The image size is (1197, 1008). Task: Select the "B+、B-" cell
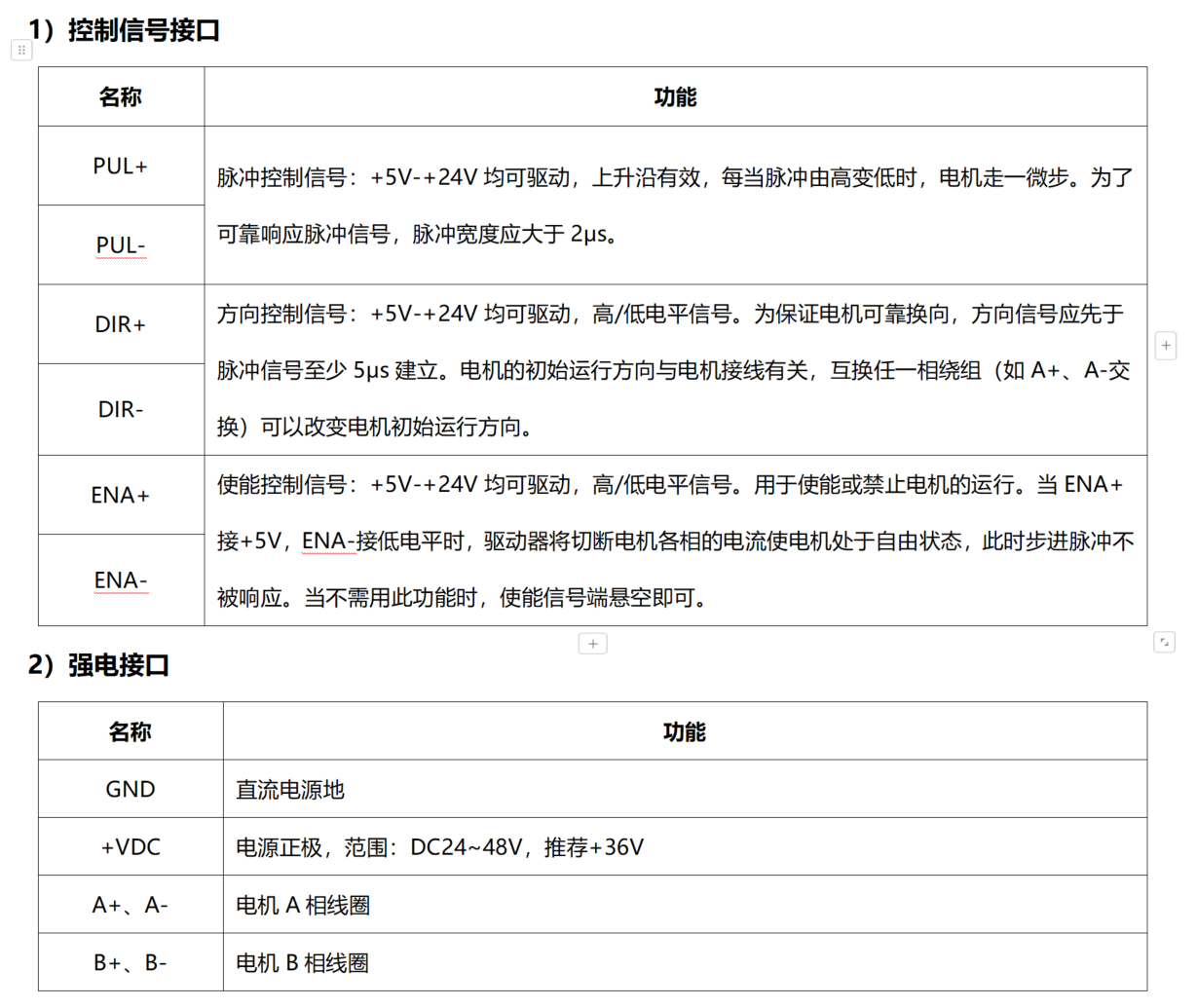coord(131,962)
